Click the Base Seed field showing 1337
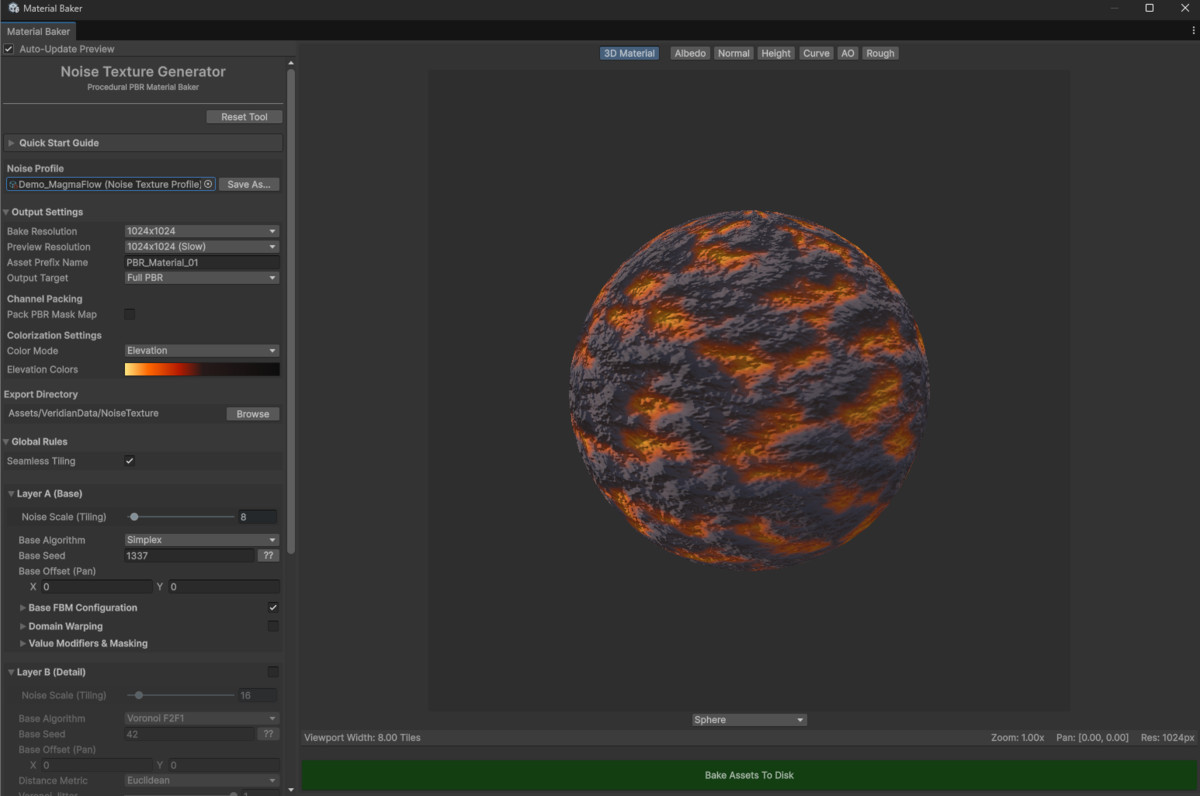Screen dimensions: 1200x796 point(189,555)
